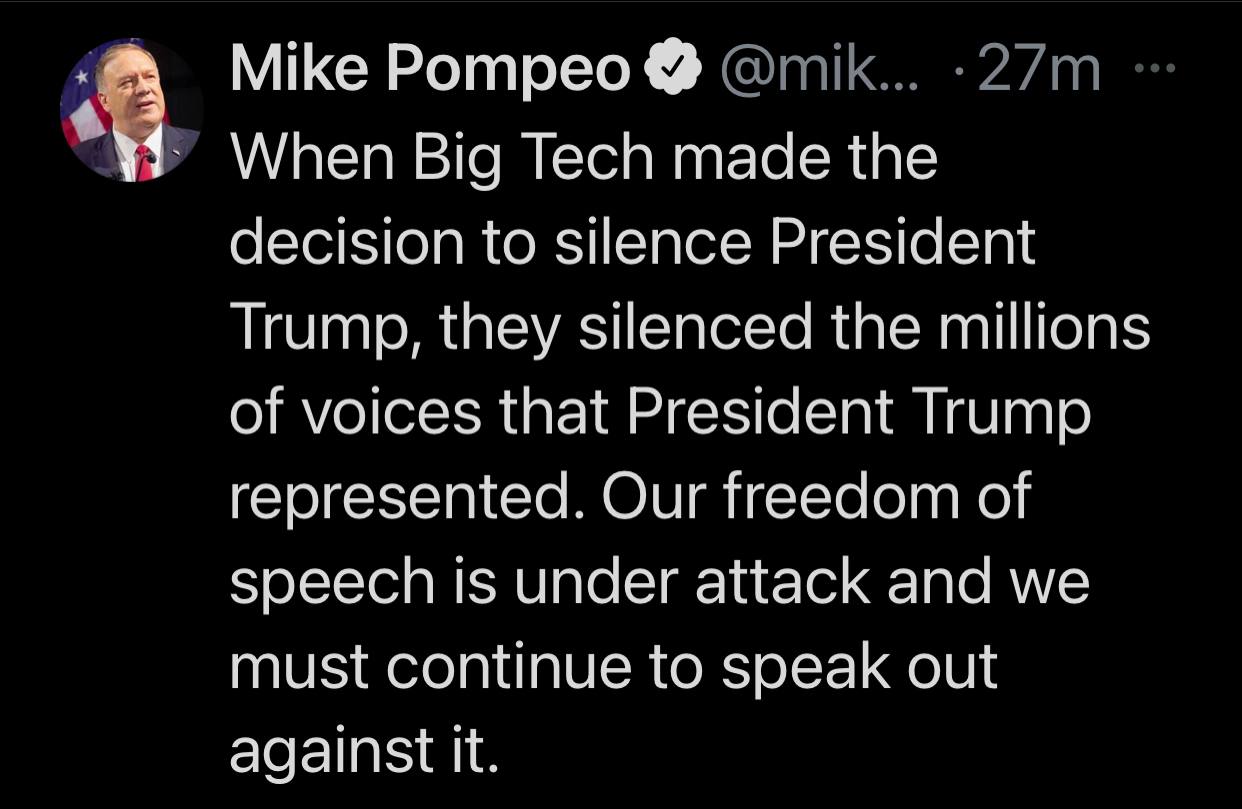The image size is (1242, 809).
Task: Open the three-dot more options menu
Action: (x=1156, y=70)
